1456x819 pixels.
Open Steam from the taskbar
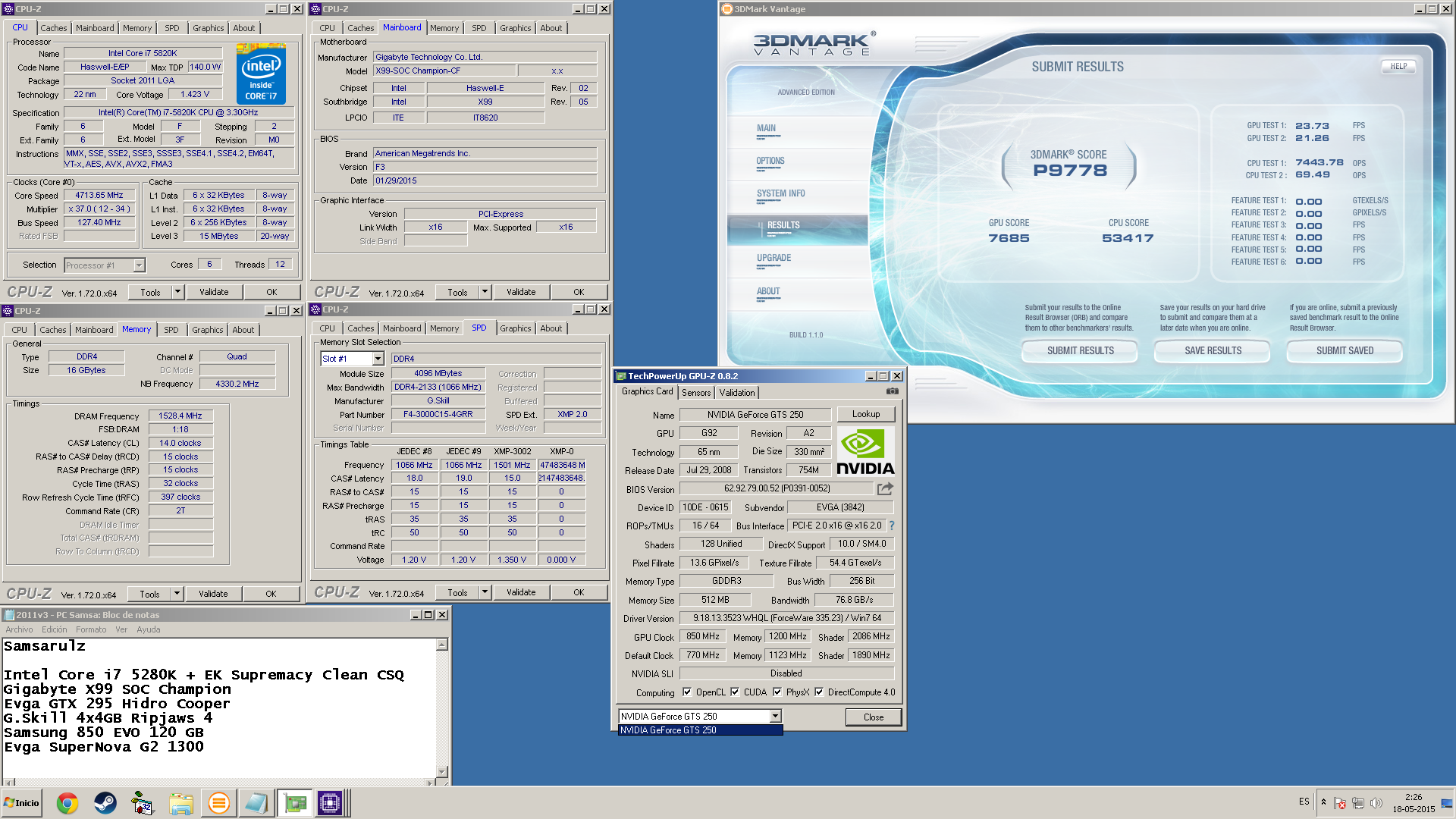(105, 803)
